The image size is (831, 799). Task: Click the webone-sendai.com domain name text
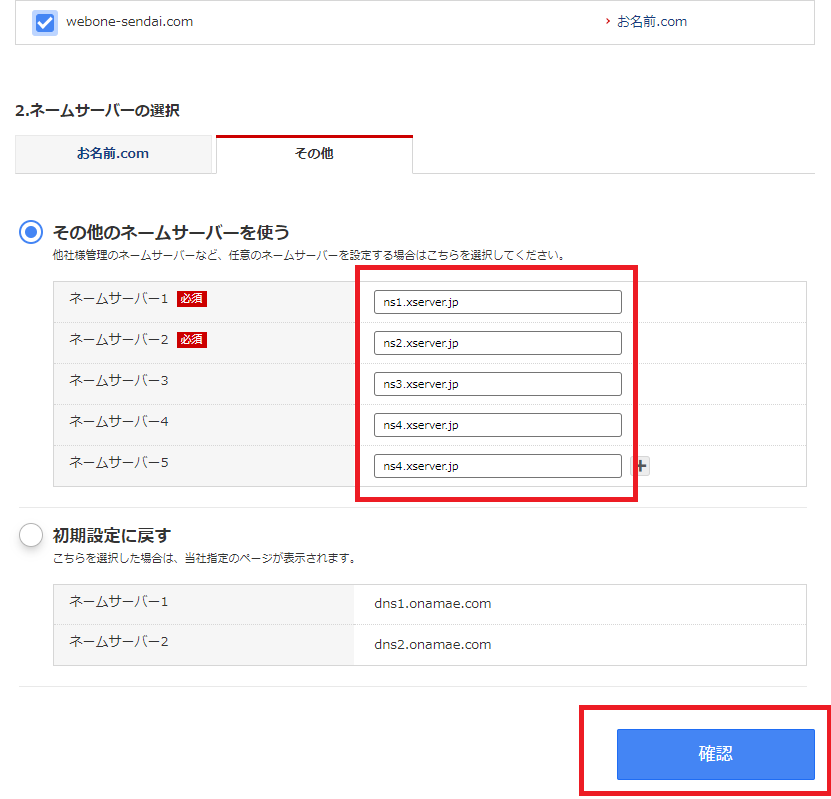[x=129, y=22]
